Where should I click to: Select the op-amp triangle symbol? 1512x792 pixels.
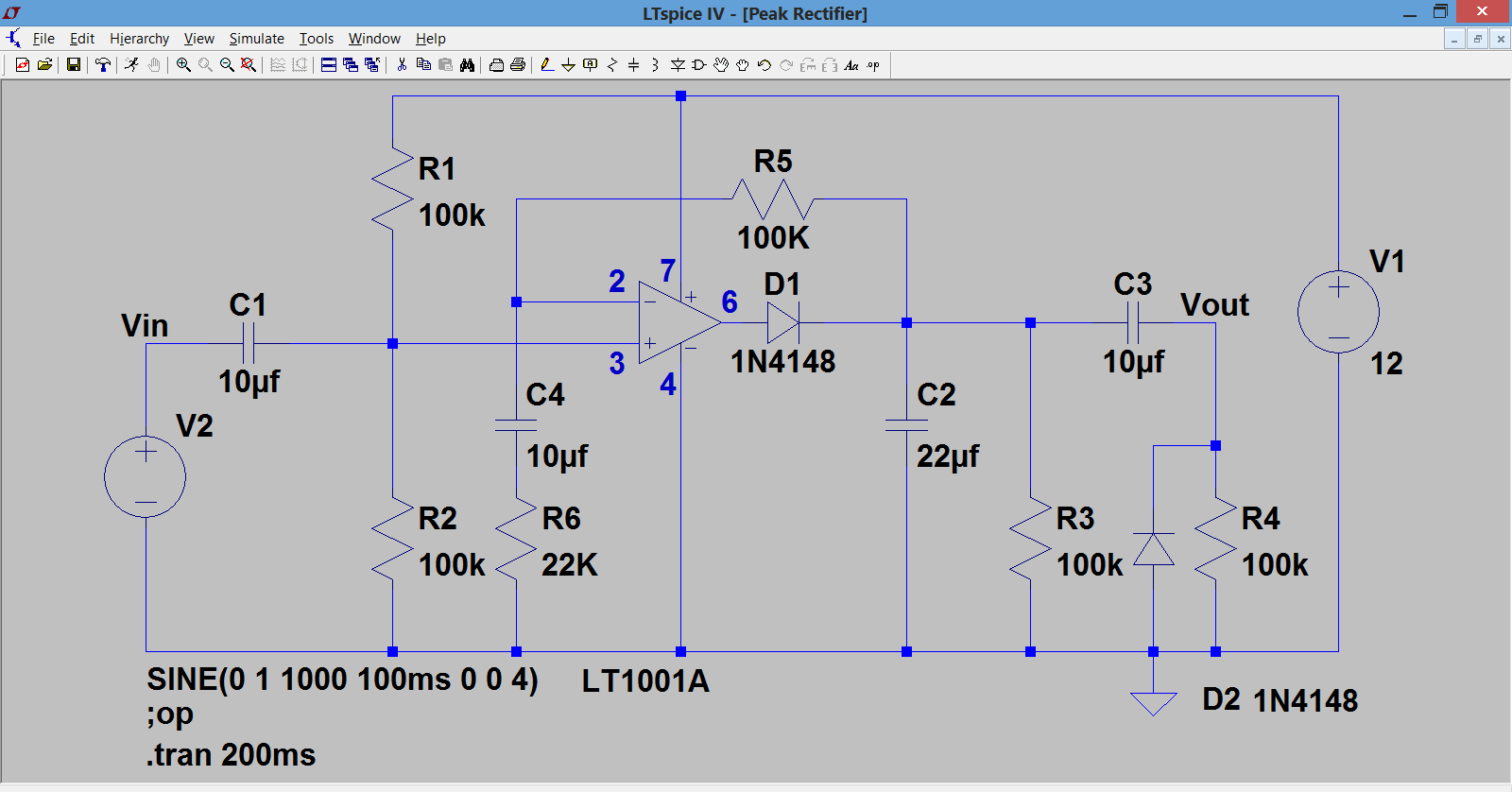[679, 322]
